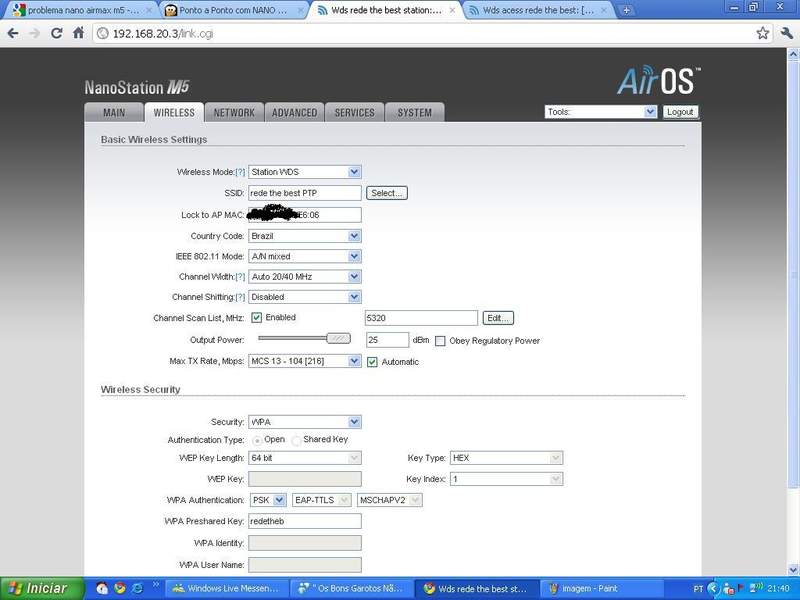The width and height of the screenshot is (800, 600).
Task: Toggle Automatic Max TX Rate checkbox
Action: 372,362
